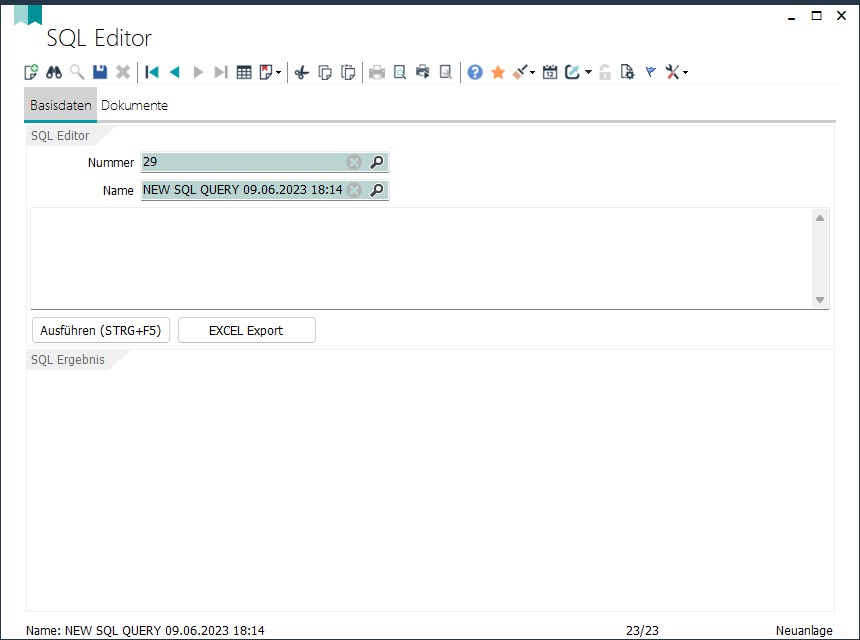Expand the tools dropdown arrow
Screen dimensions: 860x640
point(686,72)
